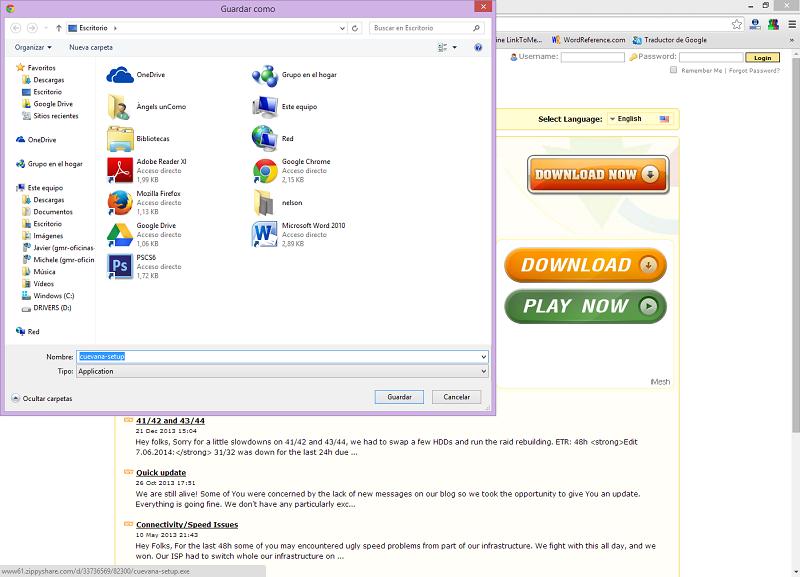This screenshot has height=577, width=800.
Task: Select the Google Chrome shortcut icon
Action: pyautogui.click(x=265, y=170)
